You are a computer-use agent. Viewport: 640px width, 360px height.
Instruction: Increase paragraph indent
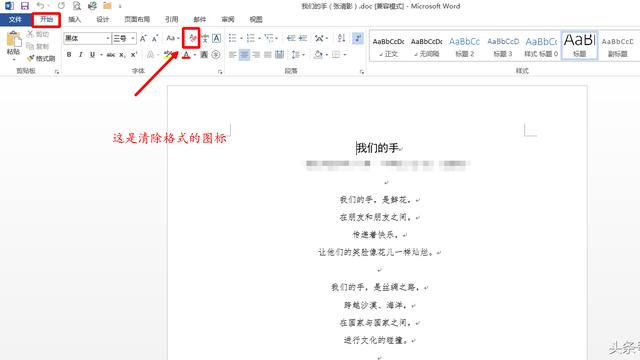point(303,38)
